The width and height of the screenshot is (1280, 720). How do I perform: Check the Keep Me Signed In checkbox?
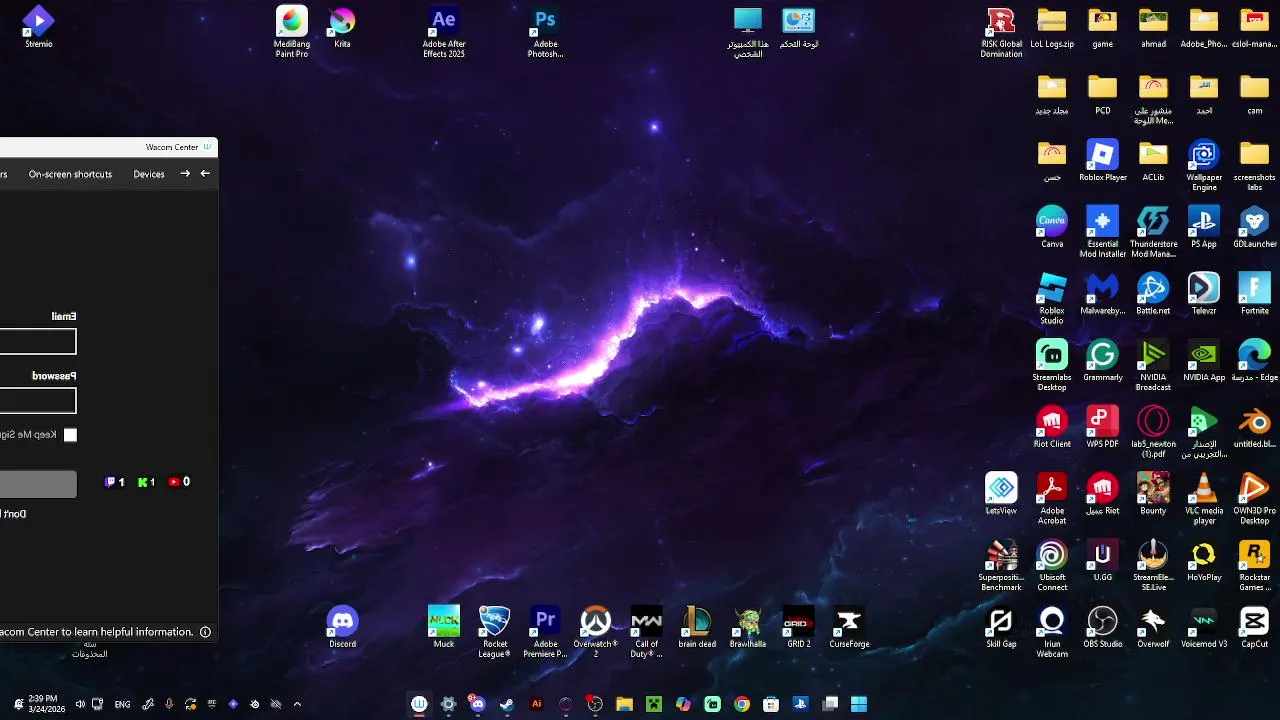pyautogui.click(x=70, y=435)
